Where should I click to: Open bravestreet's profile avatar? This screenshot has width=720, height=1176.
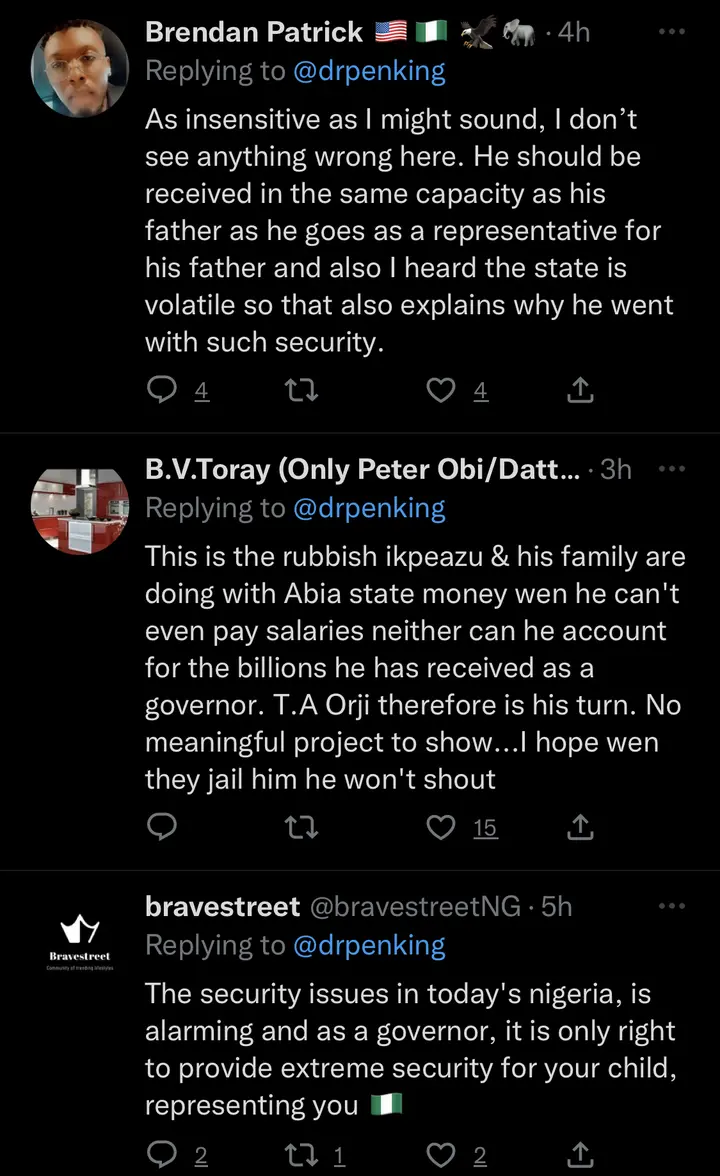(x=80, y=945)
